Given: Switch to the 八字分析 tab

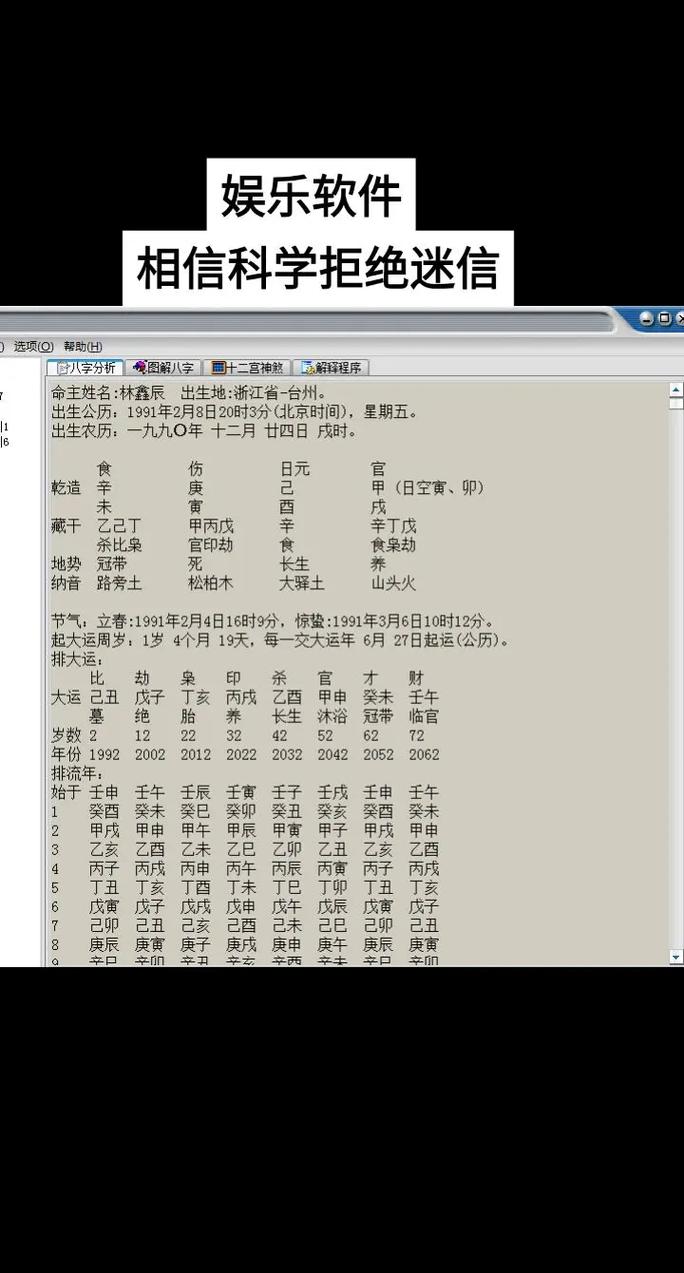Looking at the screenshot, I should (87, 368).
